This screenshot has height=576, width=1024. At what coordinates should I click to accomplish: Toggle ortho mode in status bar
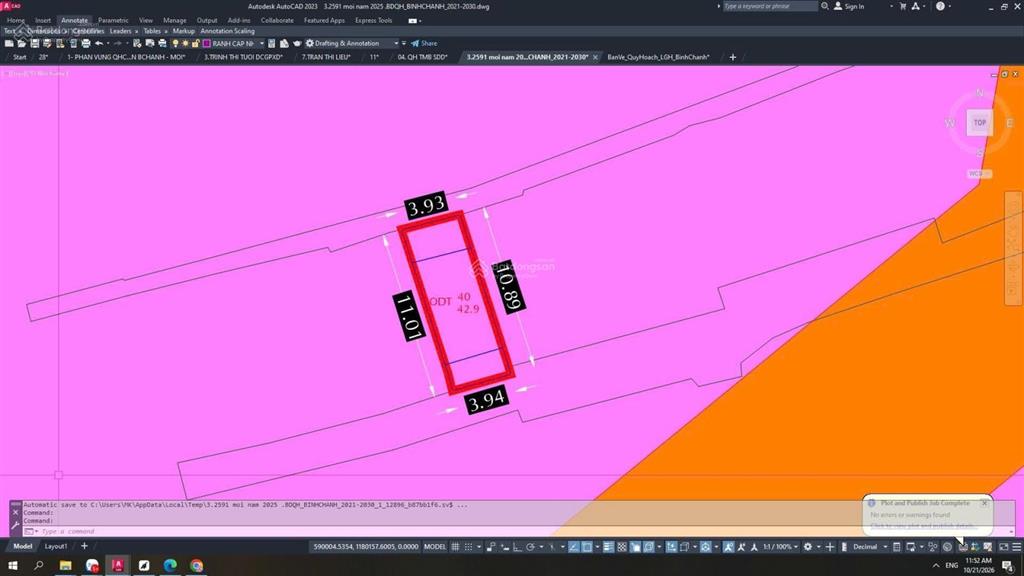pos(517,547)
